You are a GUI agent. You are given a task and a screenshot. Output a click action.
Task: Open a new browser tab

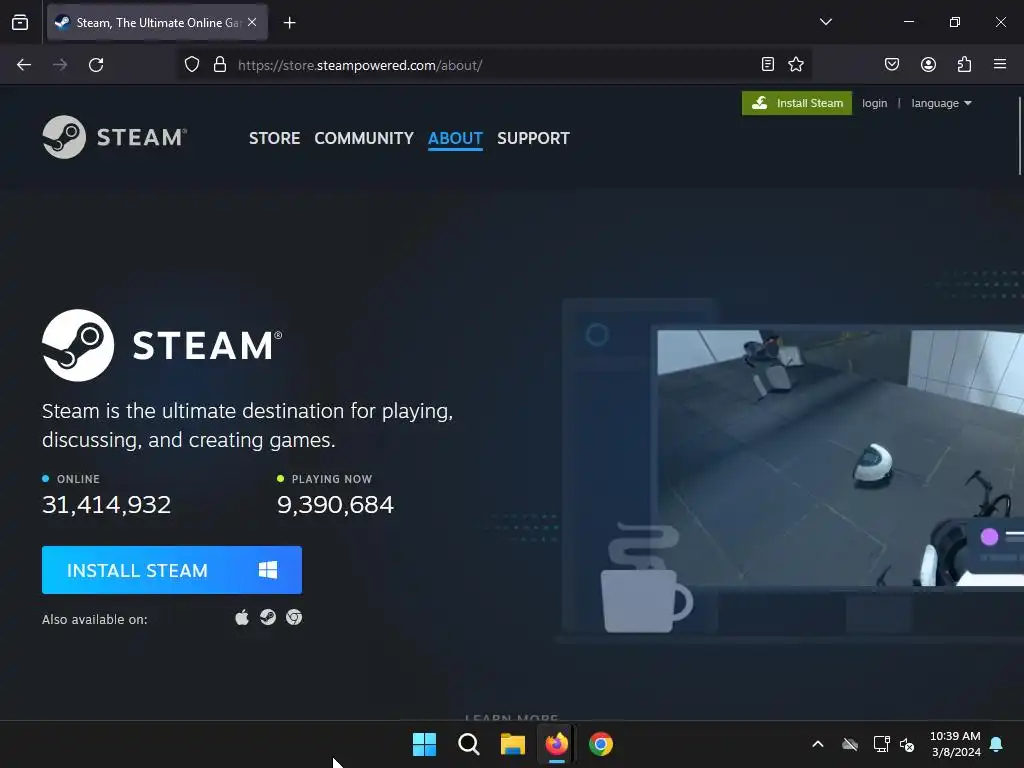[289, 23]
